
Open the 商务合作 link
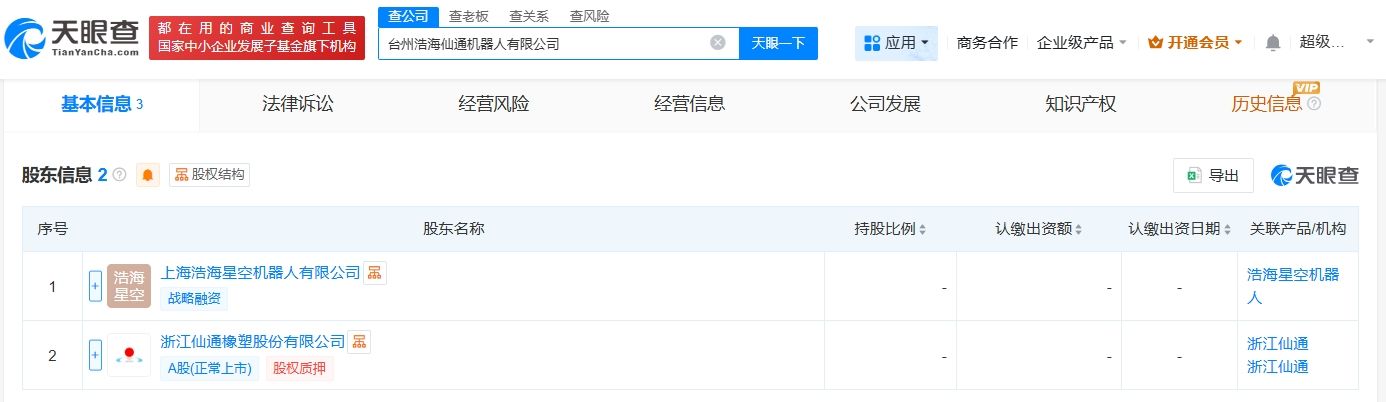click(987, 43)
